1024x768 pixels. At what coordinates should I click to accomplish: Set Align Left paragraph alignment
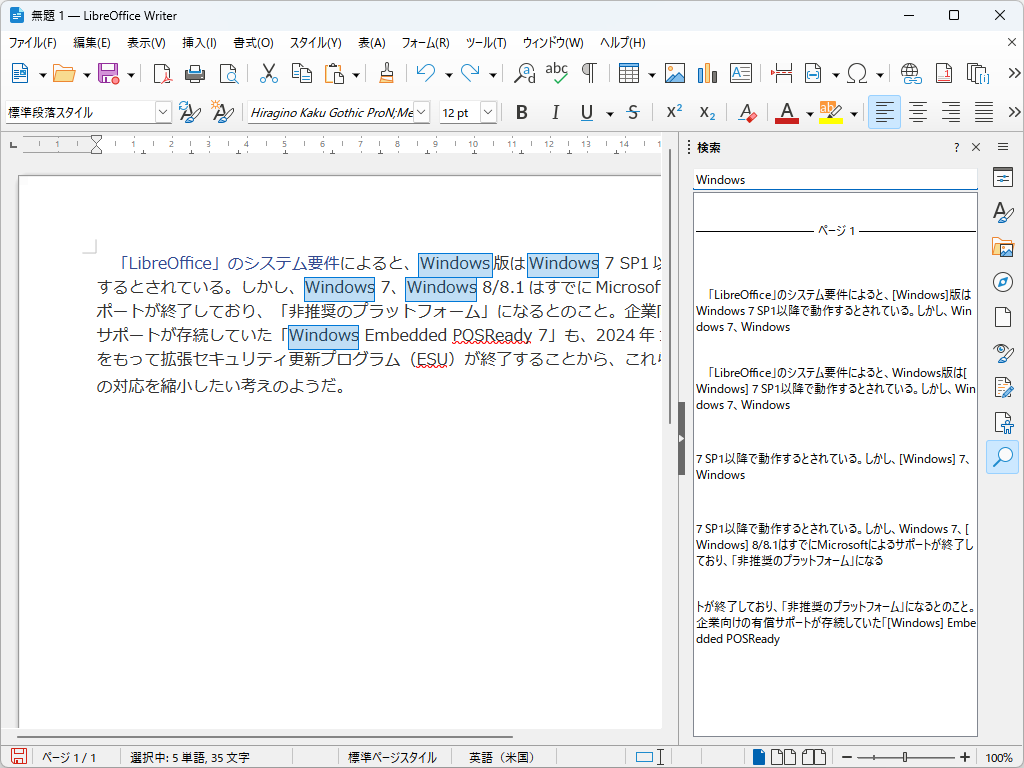tap(884, 112)
